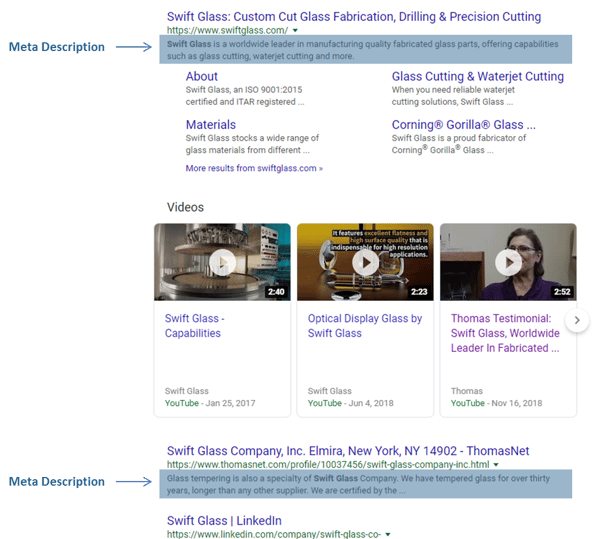This screenshot has width=600, height=539.
Task: Click the next arrow in Videos carousel
Action: tap(577, 320)
